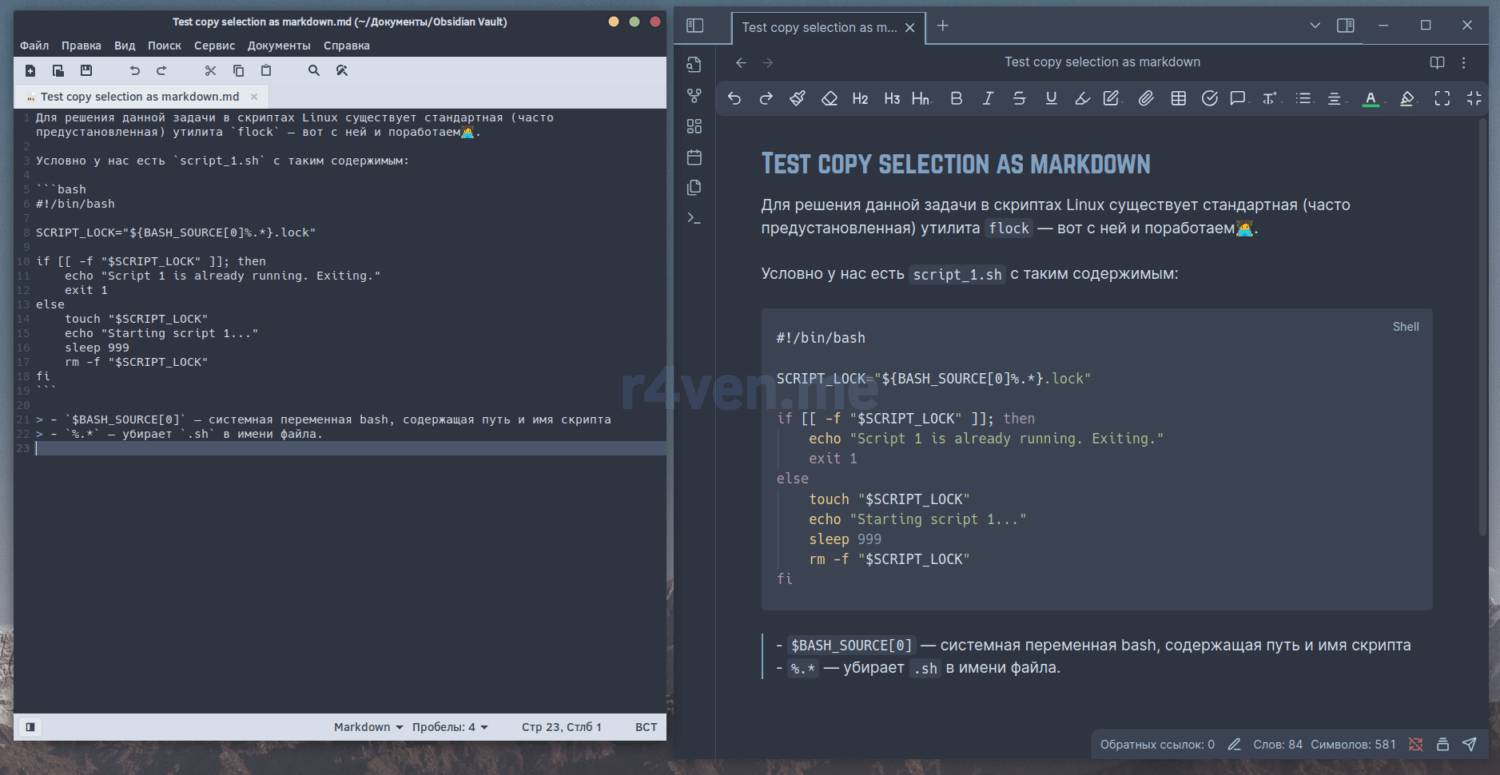This screenshot has height=775, width=1500.
Task: Open the Сервис menu
Action: tap(214, 45)
